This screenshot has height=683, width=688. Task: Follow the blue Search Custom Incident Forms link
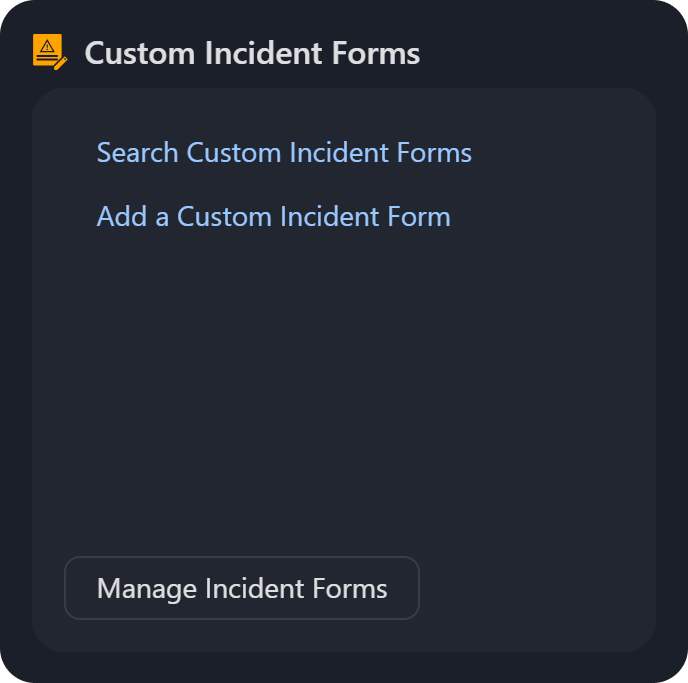tap(284, 153)
